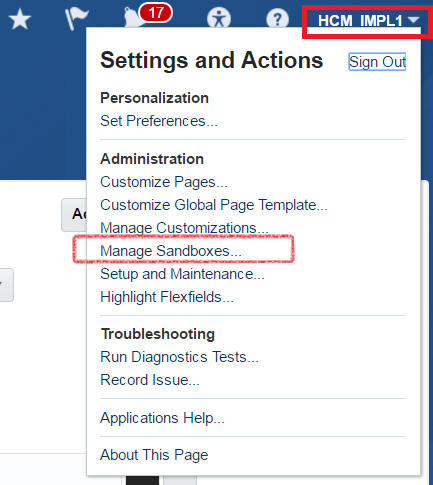This screenshot has width=433, height=485.
Task: Select Record Issue
Action: pyautogui.click(x=150, y=380)
